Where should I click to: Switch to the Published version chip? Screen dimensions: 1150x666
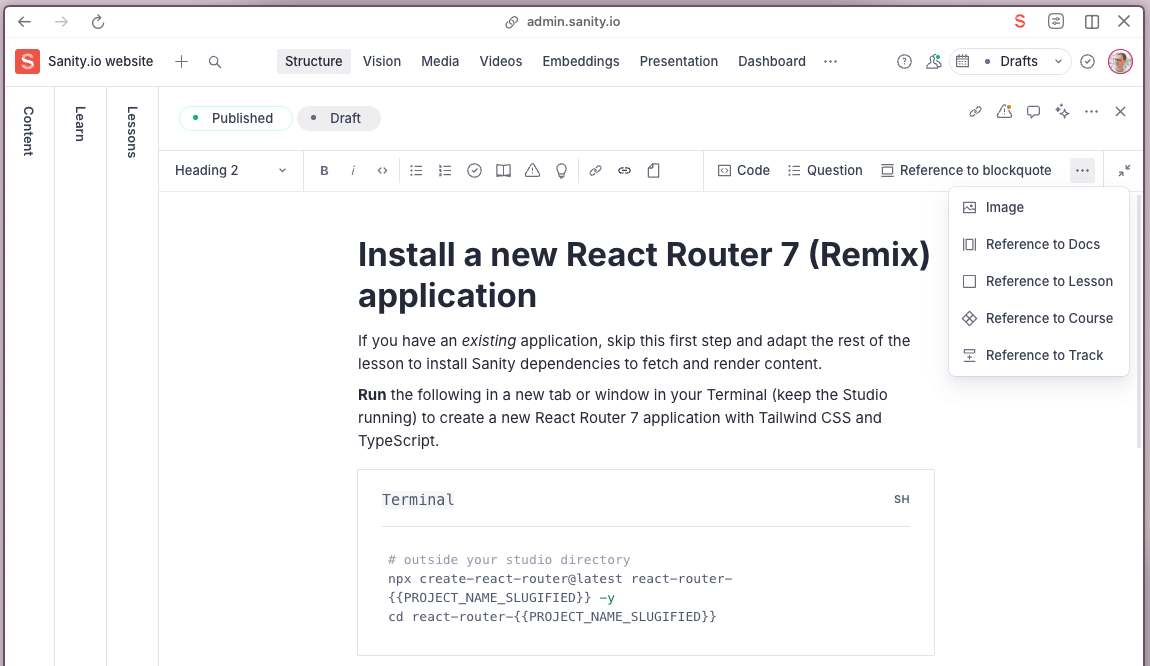click(x=235, y=118)
